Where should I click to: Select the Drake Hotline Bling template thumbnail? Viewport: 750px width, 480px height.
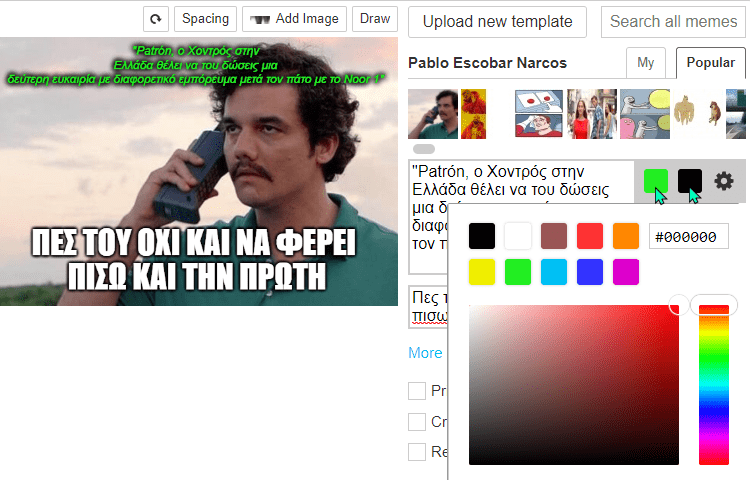[x=473, y=114]
